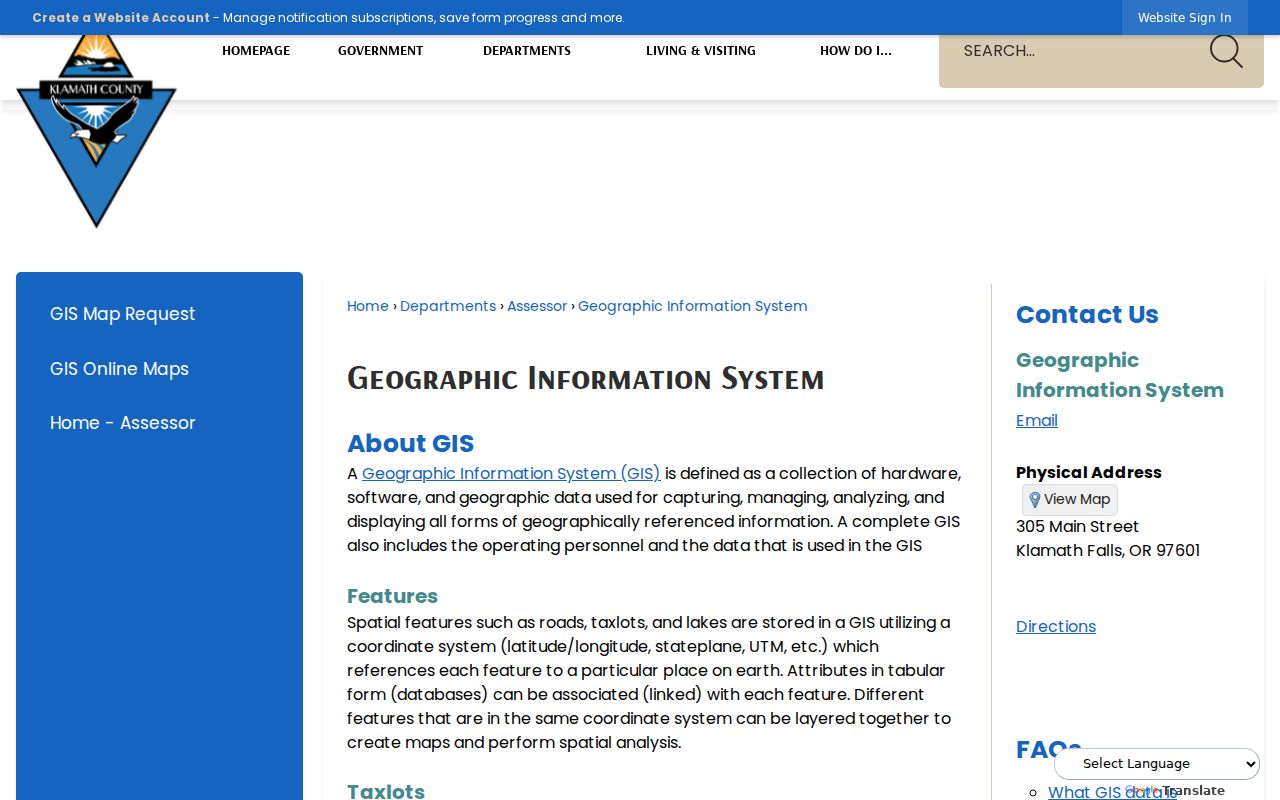Open the Living & Visiting menu

[x=701, y=51]
